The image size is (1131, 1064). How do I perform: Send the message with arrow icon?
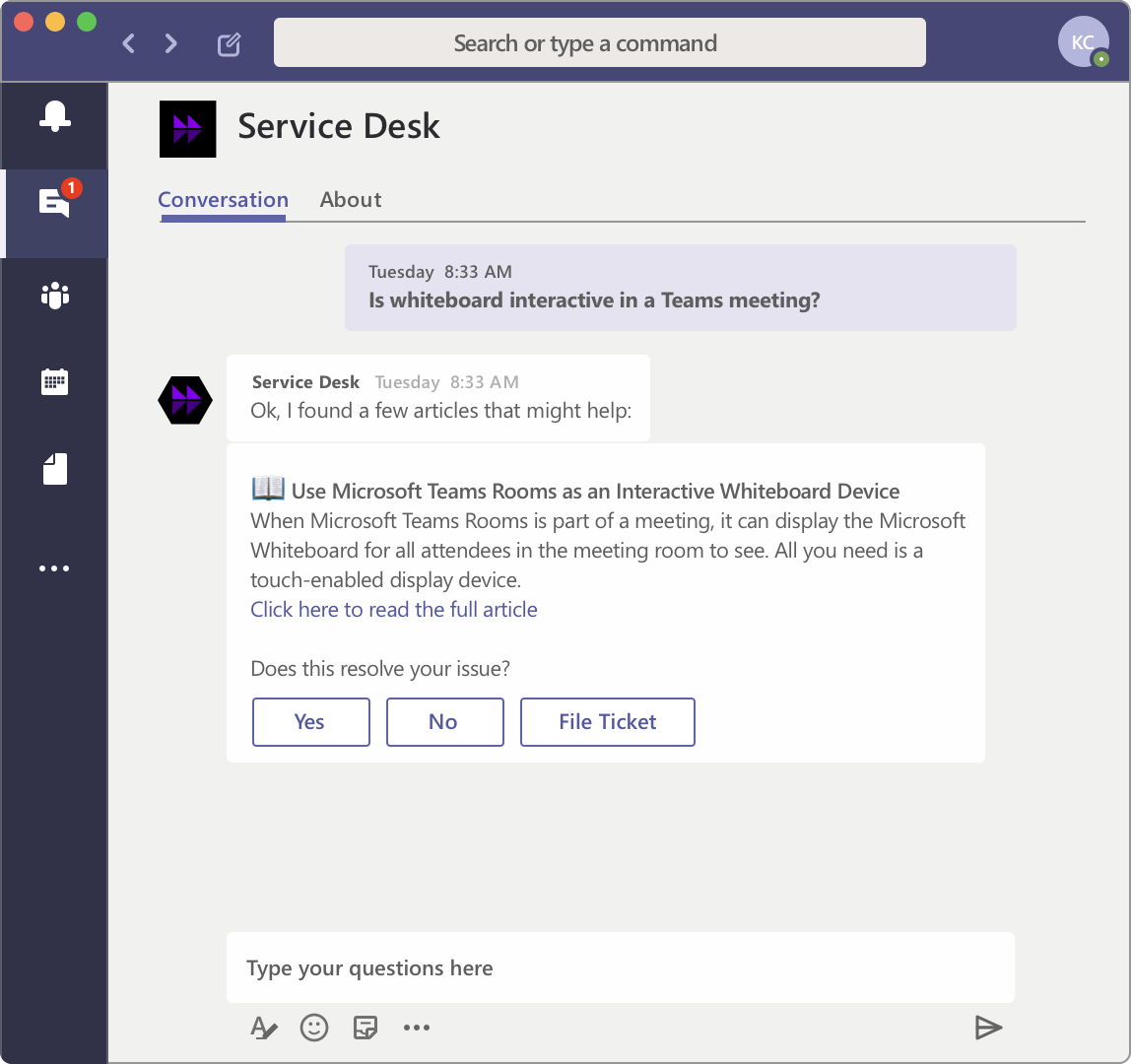[x=987, y=1029]
